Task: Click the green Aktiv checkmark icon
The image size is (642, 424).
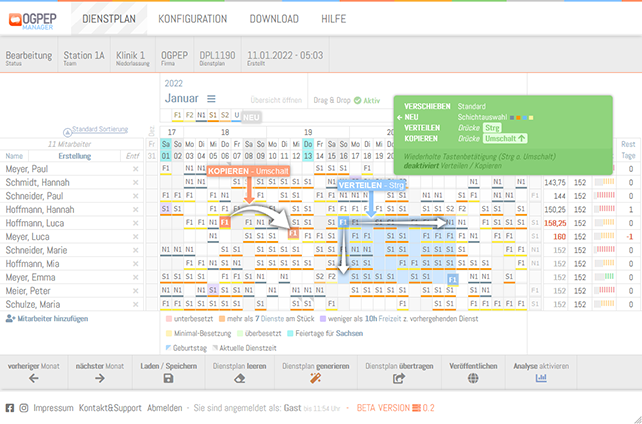Action: tap(357, 100)
